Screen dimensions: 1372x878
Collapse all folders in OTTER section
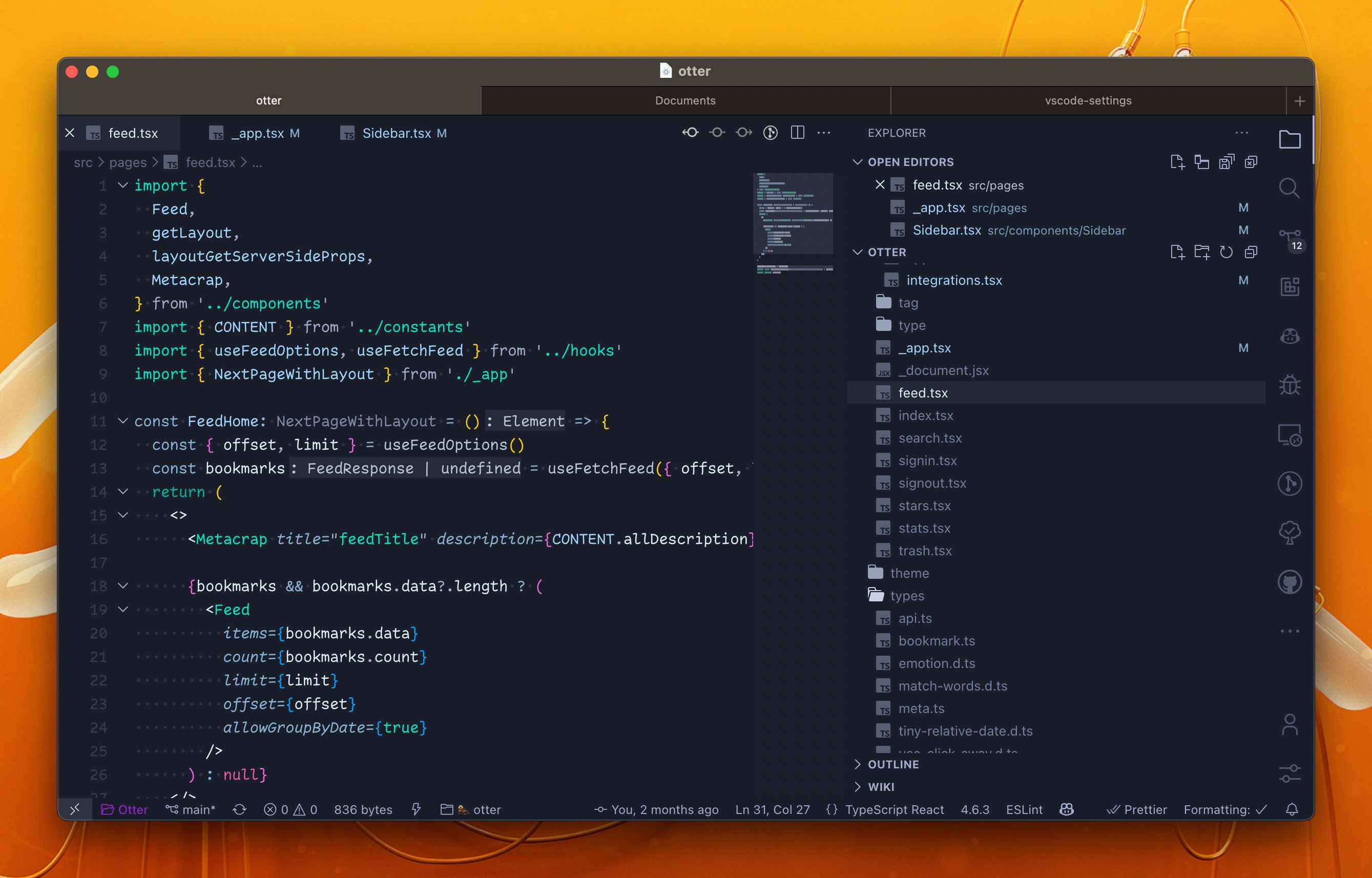coord(1251,252)
